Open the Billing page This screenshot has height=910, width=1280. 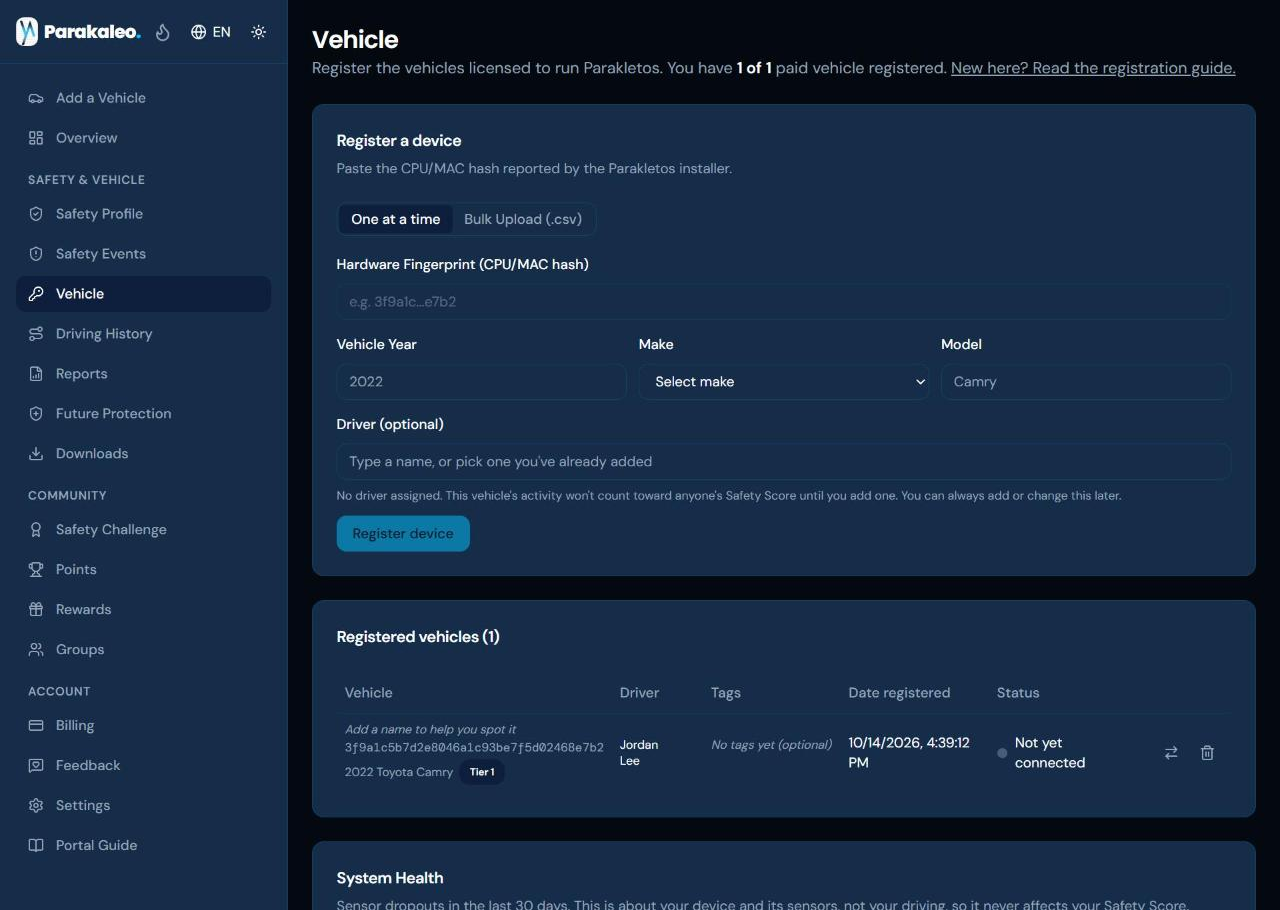pyautogui.click(x=143, y=726)
